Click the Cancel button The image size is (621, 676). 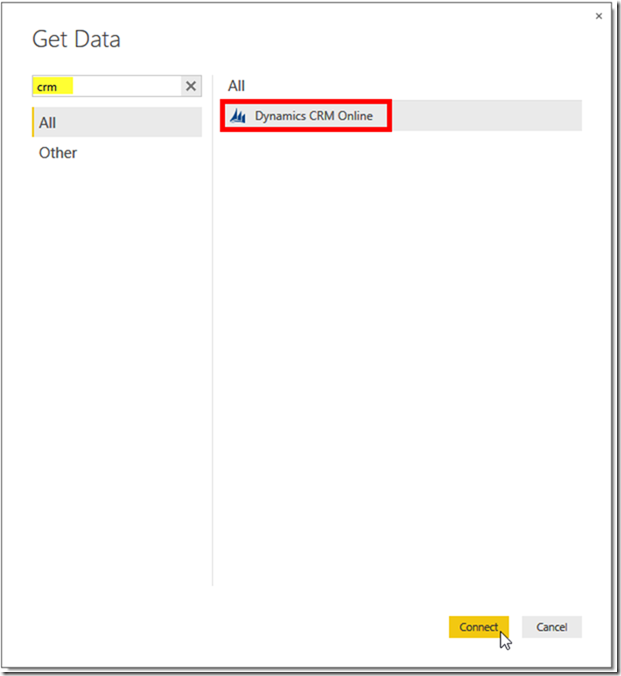(x=552, y=627)
